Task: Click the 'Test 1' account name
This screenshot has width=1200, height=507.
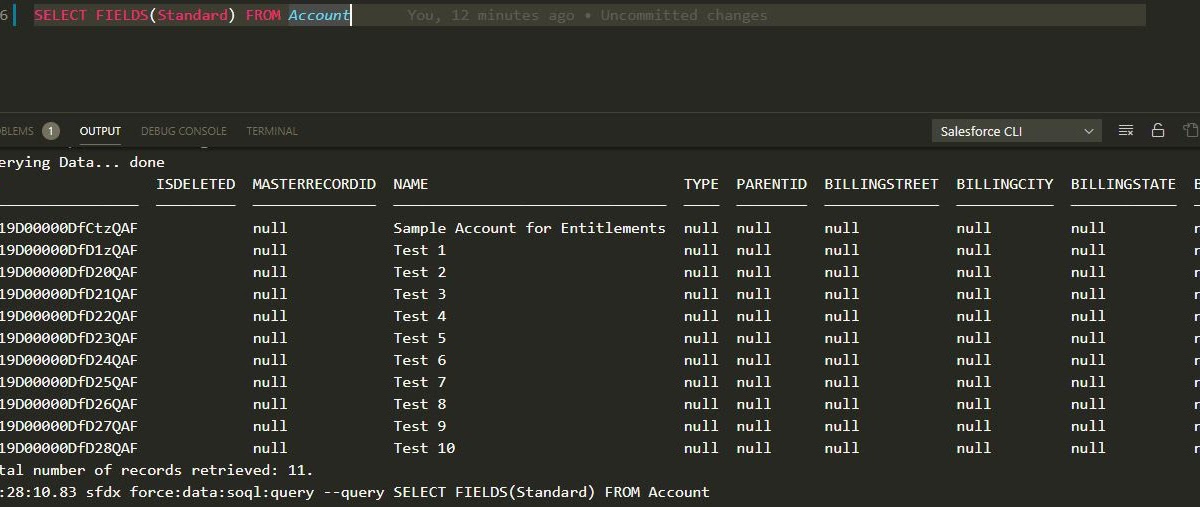Action: (x=419, y=250)
